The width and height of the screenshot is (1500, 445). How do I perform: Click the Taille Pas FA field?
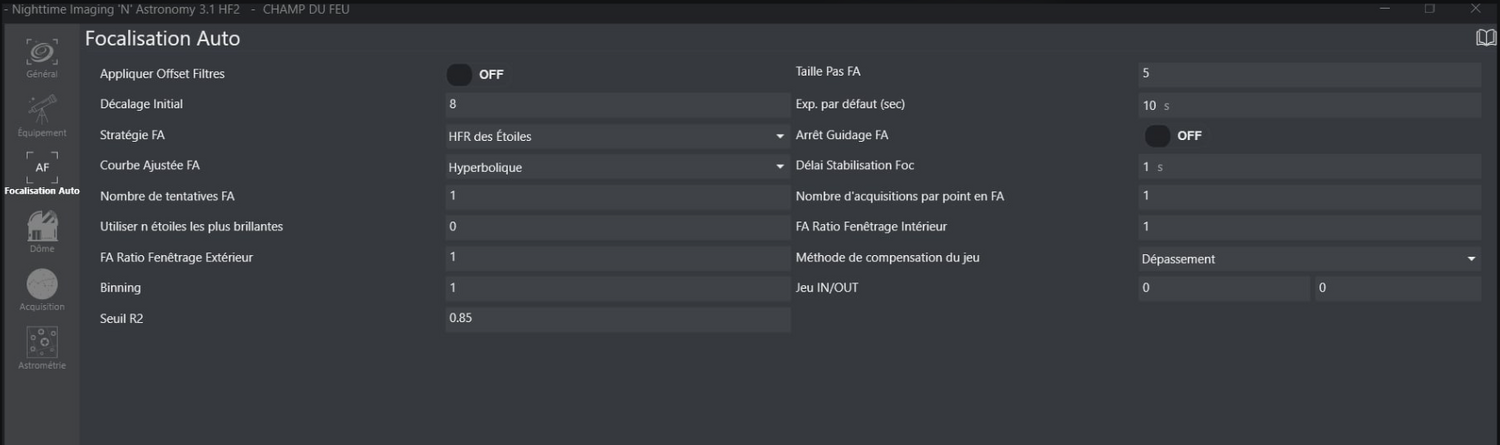pos(1309,74)
